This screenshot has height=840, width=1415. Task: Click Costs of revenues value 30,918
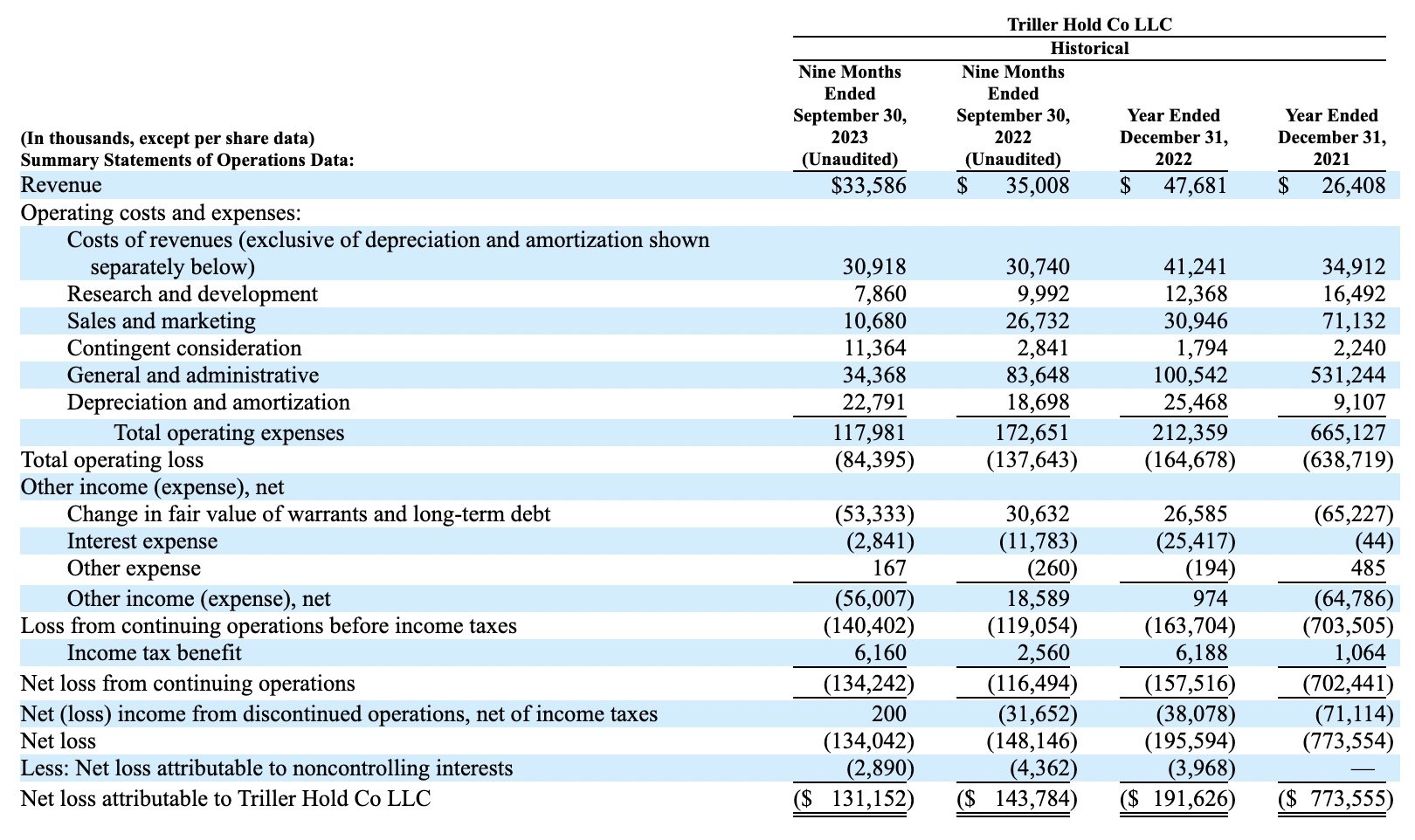[x=874, y=267]
